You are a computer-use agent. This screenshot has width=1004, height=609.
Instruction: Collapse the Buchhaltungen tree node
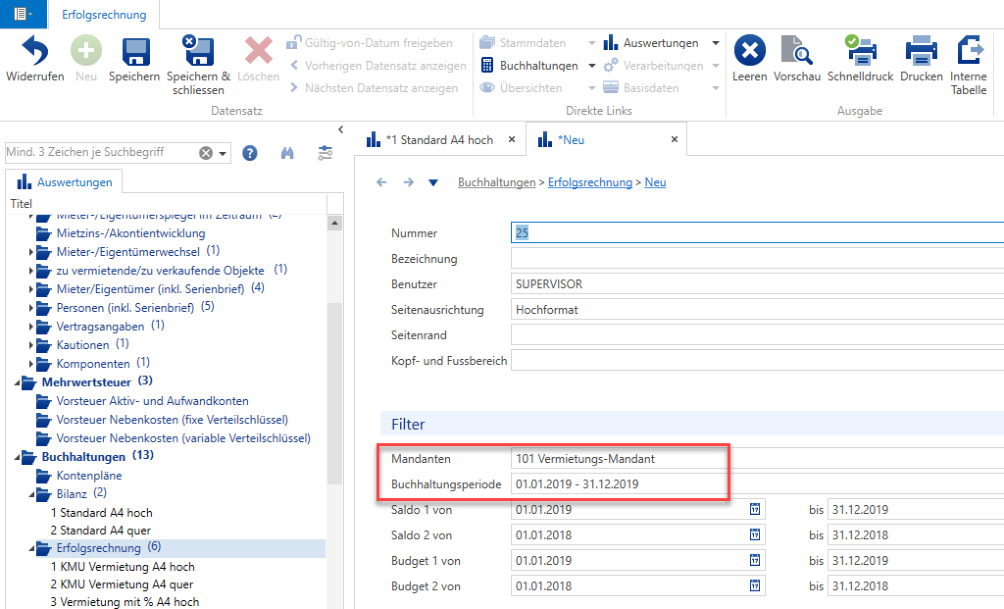click(x=17, y=459)
